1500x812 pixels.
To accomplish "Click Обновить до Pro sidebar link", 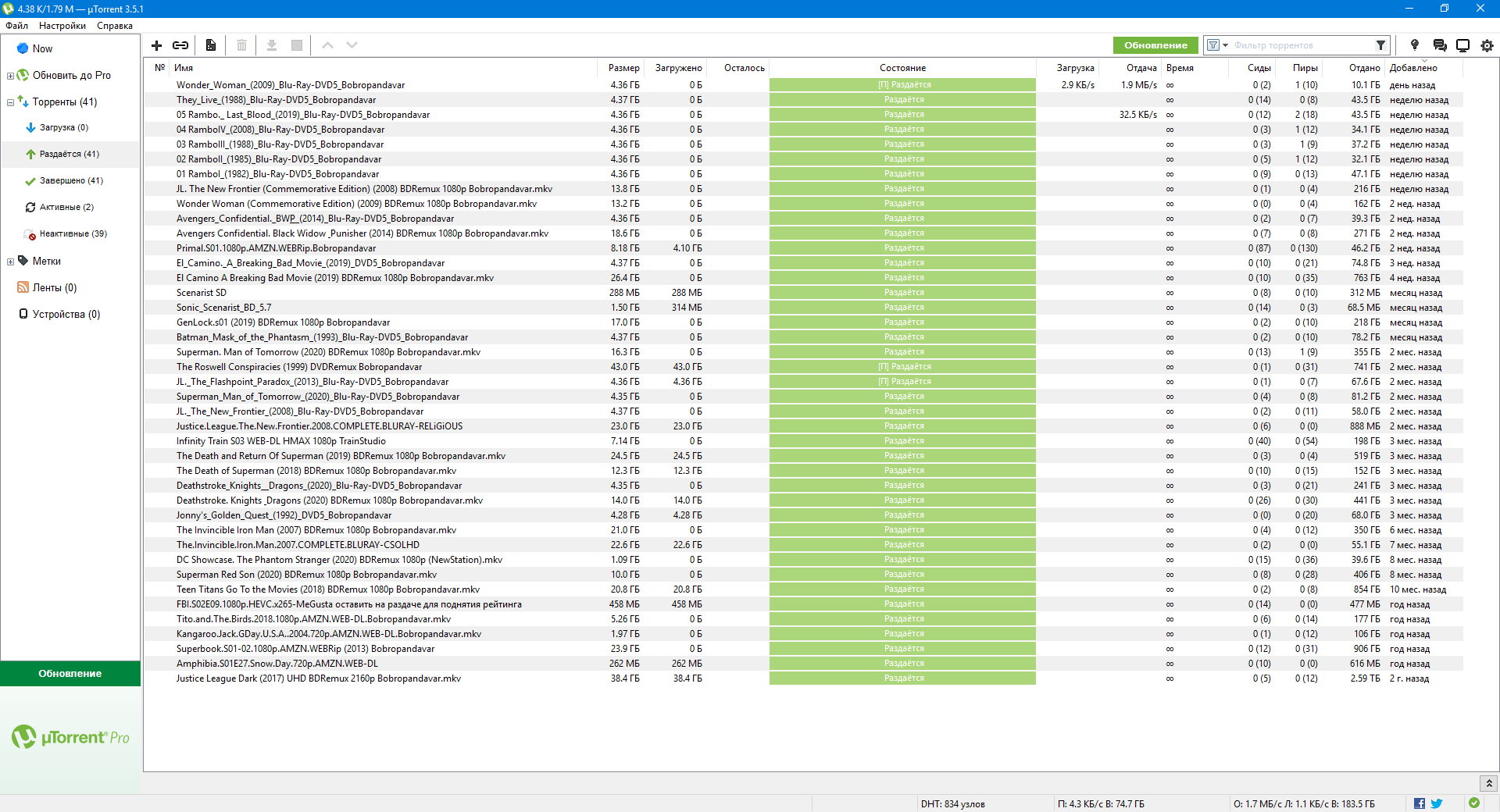I will pos(72,76).
